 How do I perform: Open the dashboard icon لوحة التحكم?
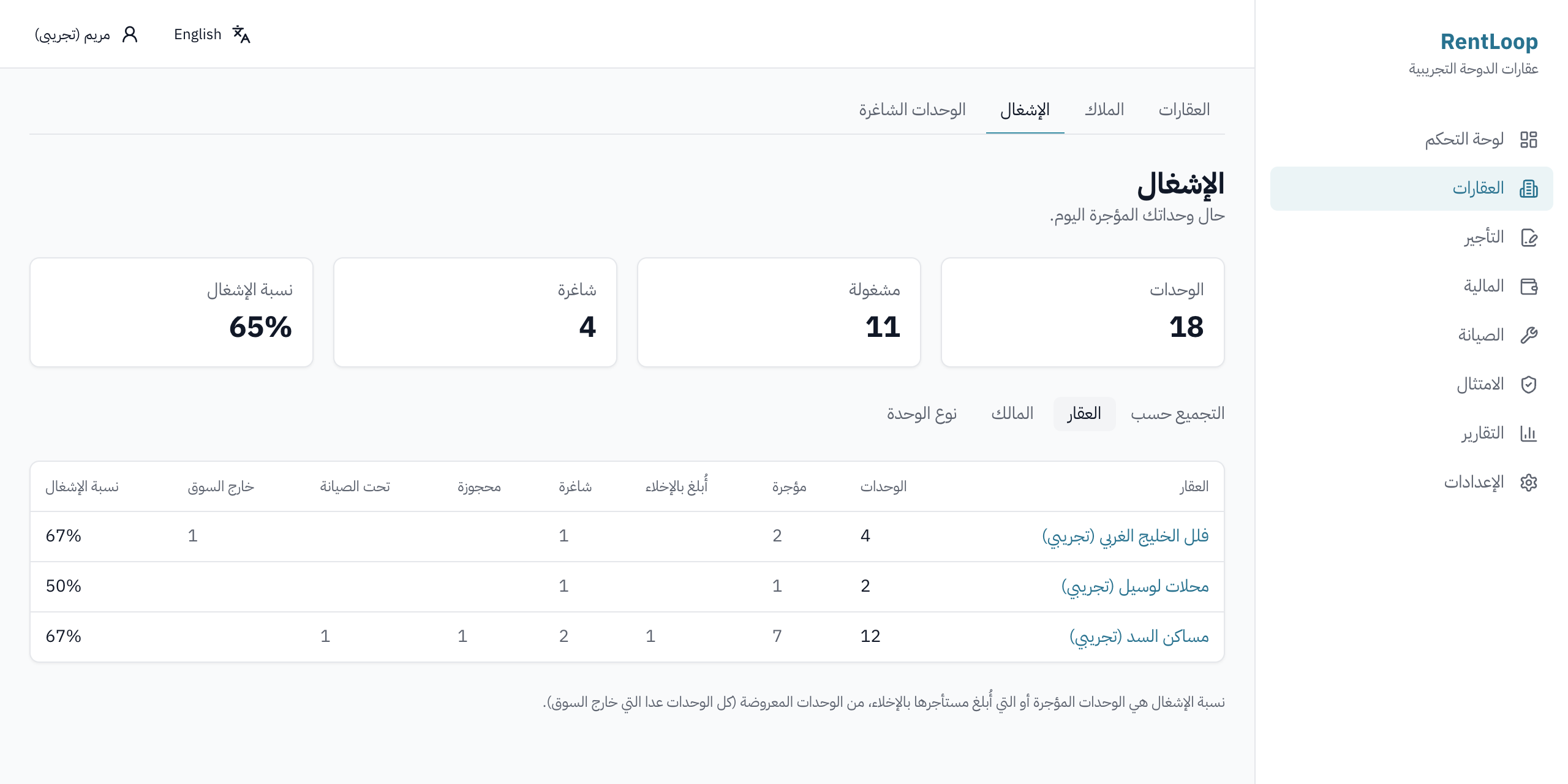pos(1529,140)
